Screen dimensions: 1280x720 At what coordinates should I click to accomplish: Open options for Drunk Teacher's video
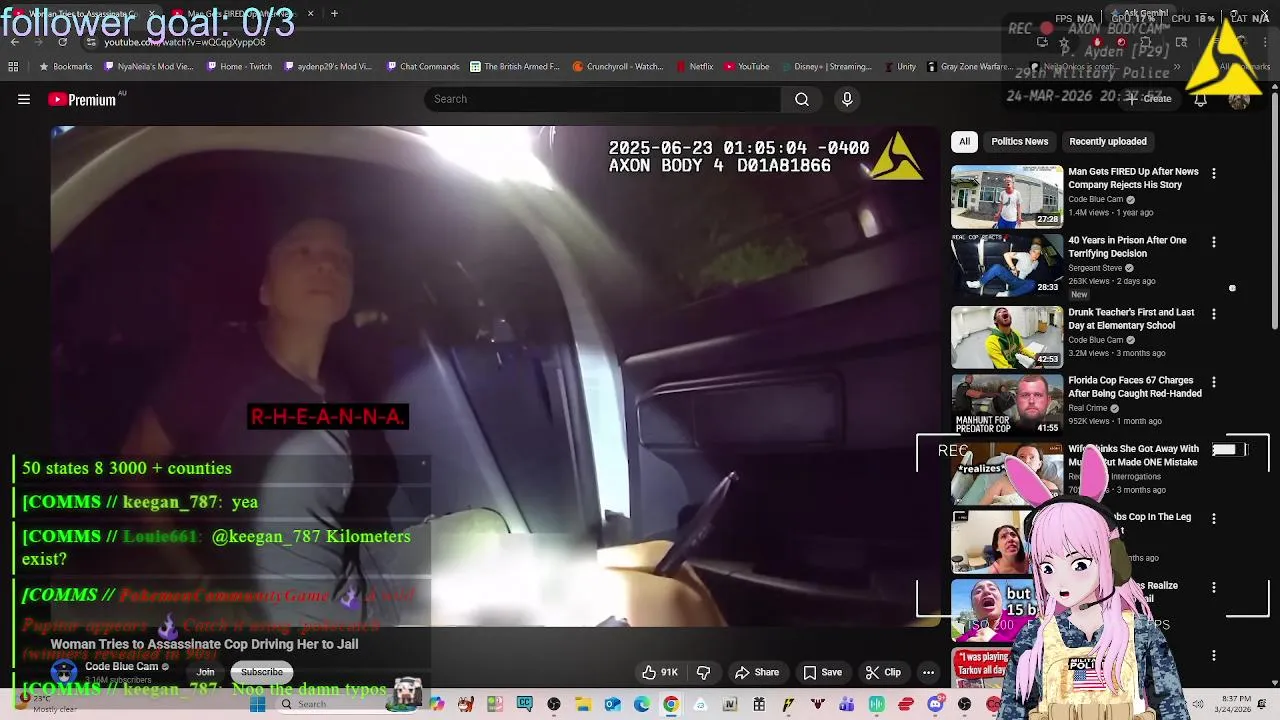[x=1214, y=314]
